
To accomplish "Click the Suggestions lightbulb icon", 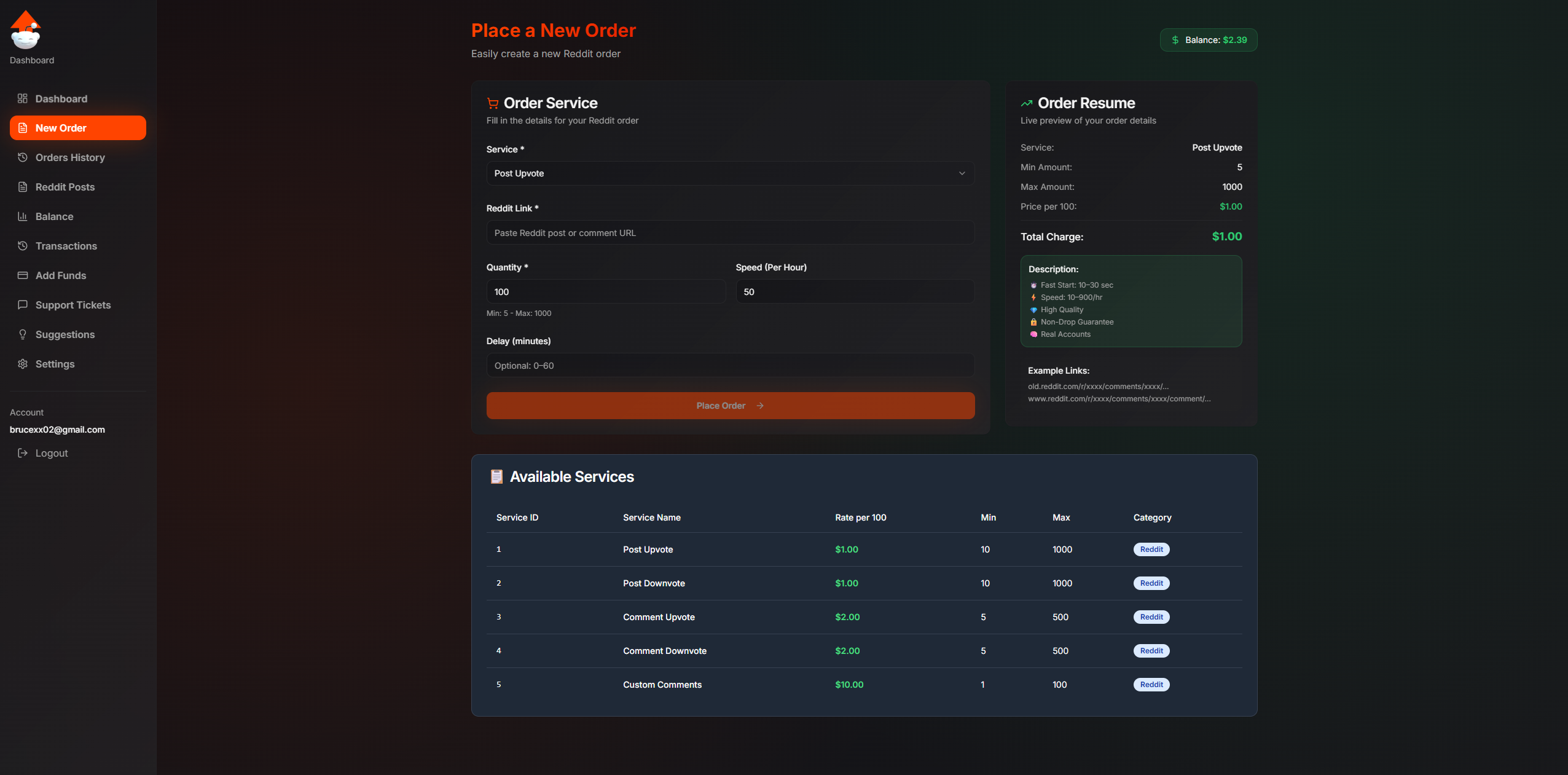I will tap(22, 334).
